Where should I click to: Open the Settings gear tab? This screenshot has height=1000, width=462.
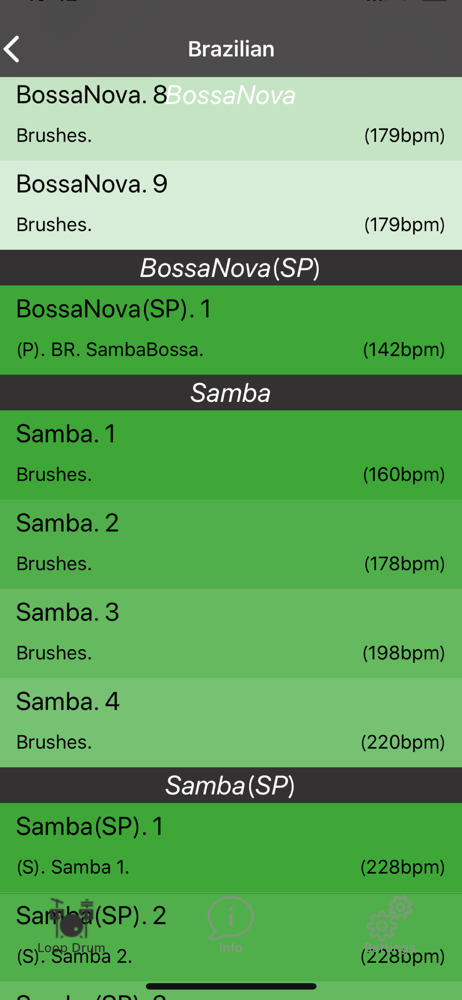390,925
